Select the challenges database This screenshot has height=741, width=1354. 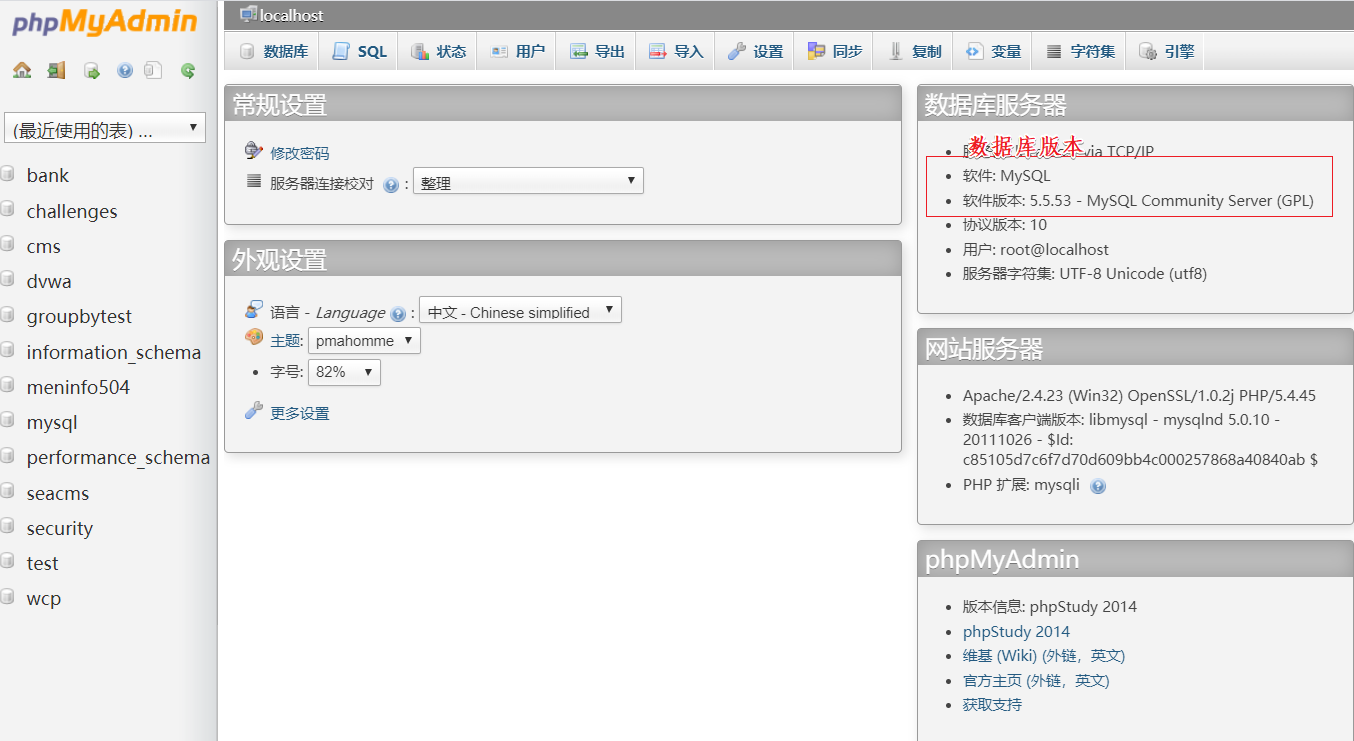[x=72, y=211]
